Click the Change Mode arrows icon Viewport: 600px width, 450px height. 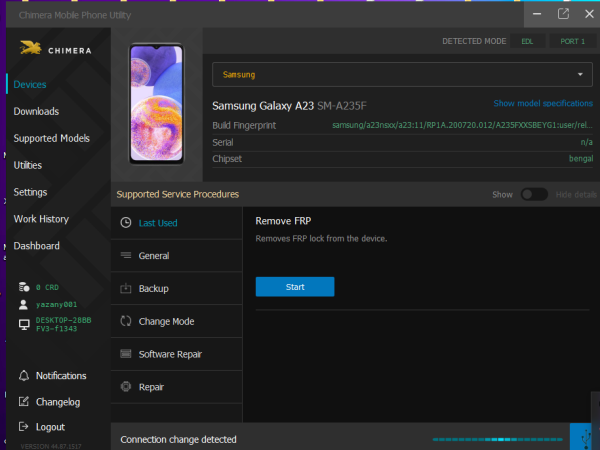coord(126,321)
